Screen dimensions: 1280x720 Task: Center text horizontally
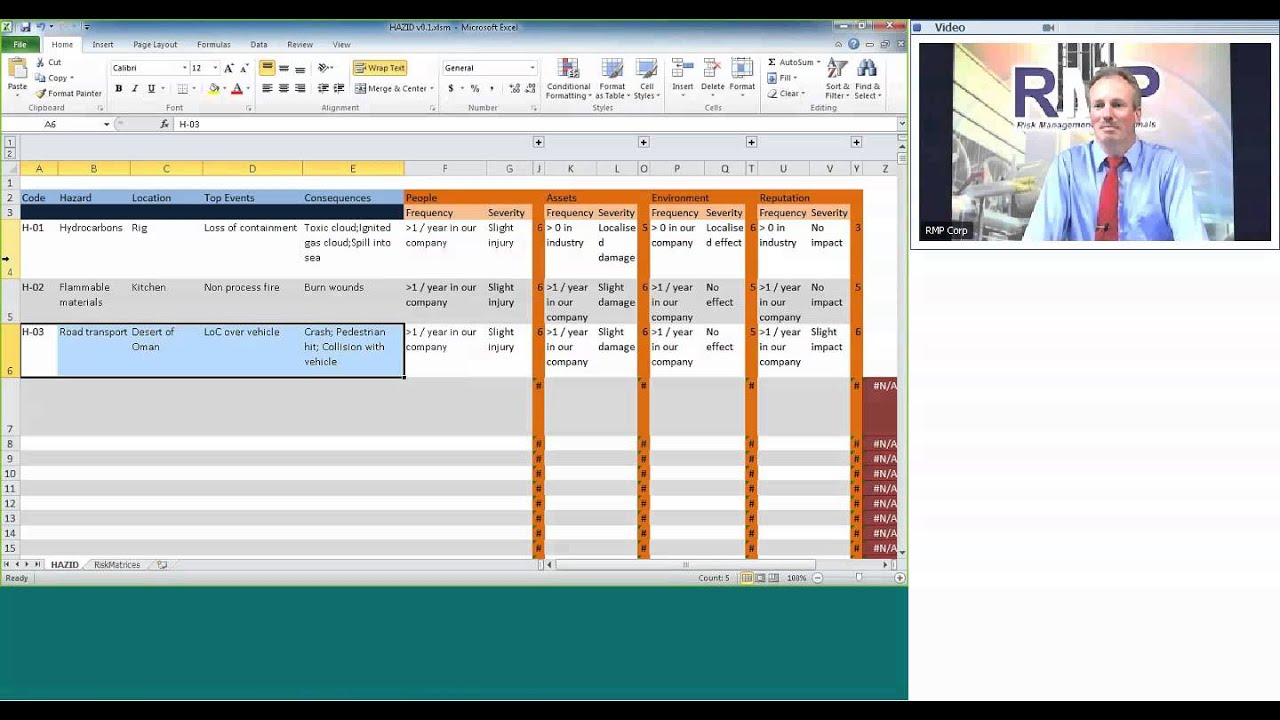[284, 89]
